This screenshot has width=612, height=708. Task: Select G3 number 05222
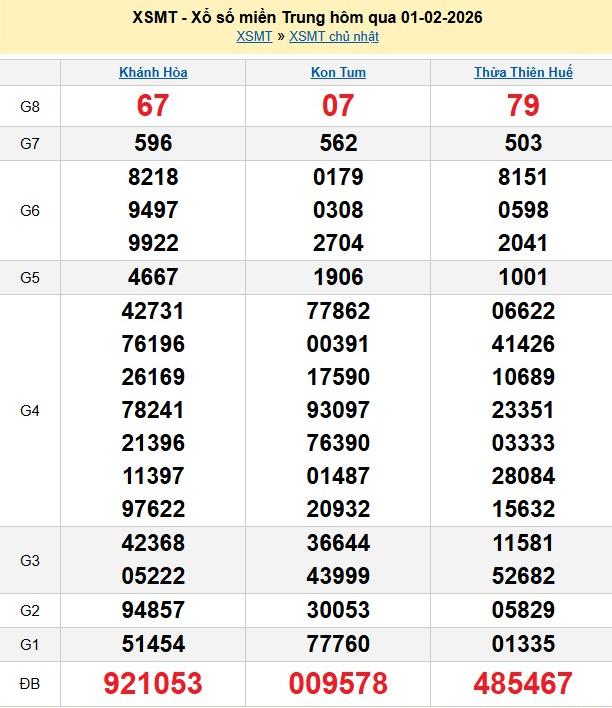[153, 577]
